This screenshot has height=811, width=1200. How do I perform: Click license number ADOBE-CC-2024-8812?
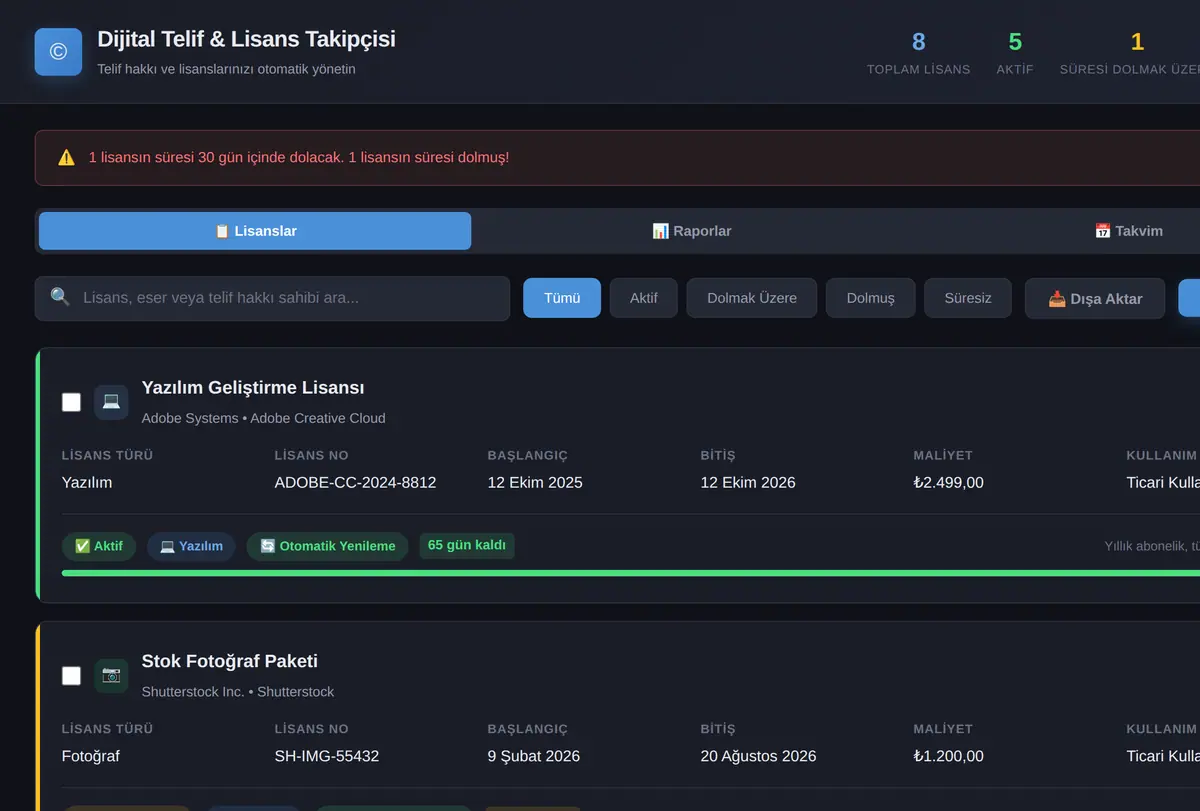click(355, 482)
